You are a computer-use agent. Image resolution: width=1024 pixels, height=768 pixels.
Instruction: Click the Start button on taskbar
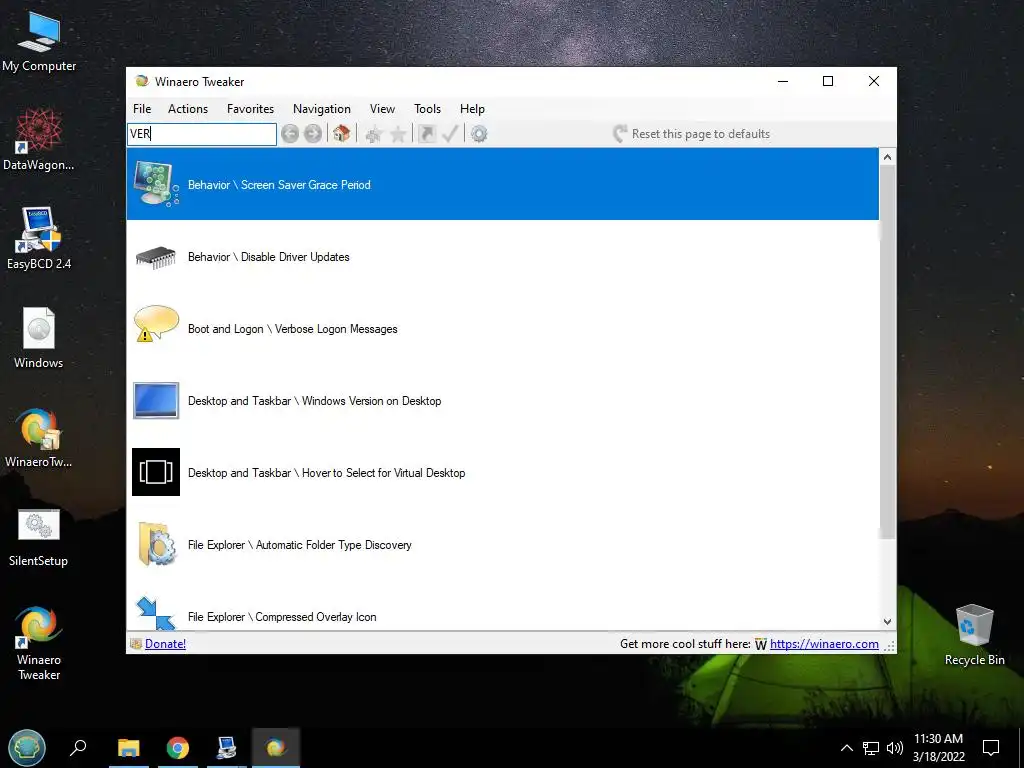(27, 747)
